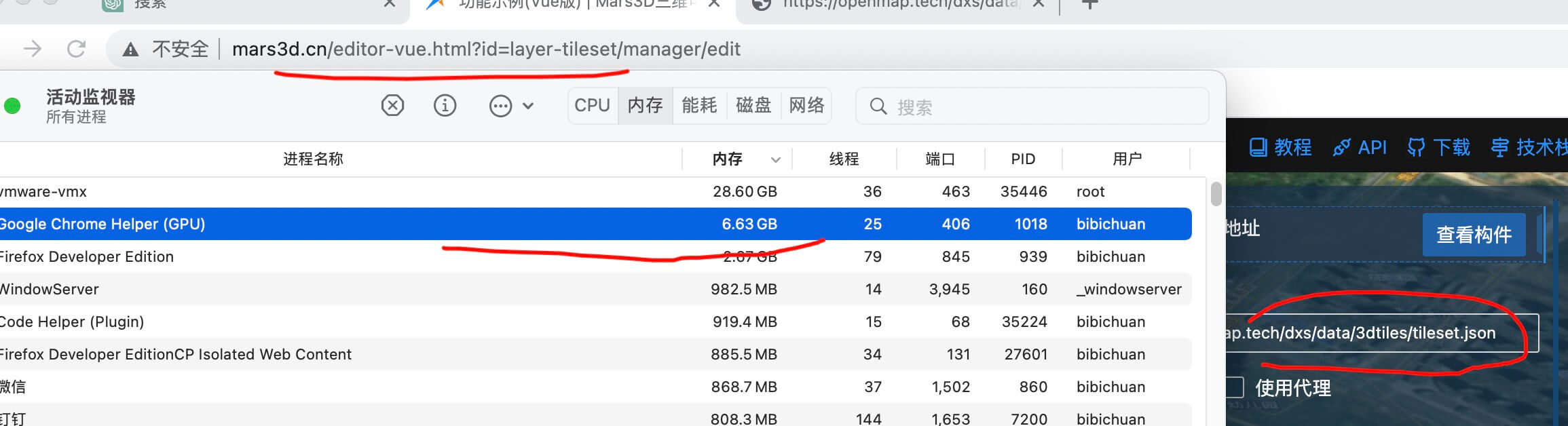Click the not secure warning icon
The height and width of the screenshot is (426, 1568).
click(130, 50)
